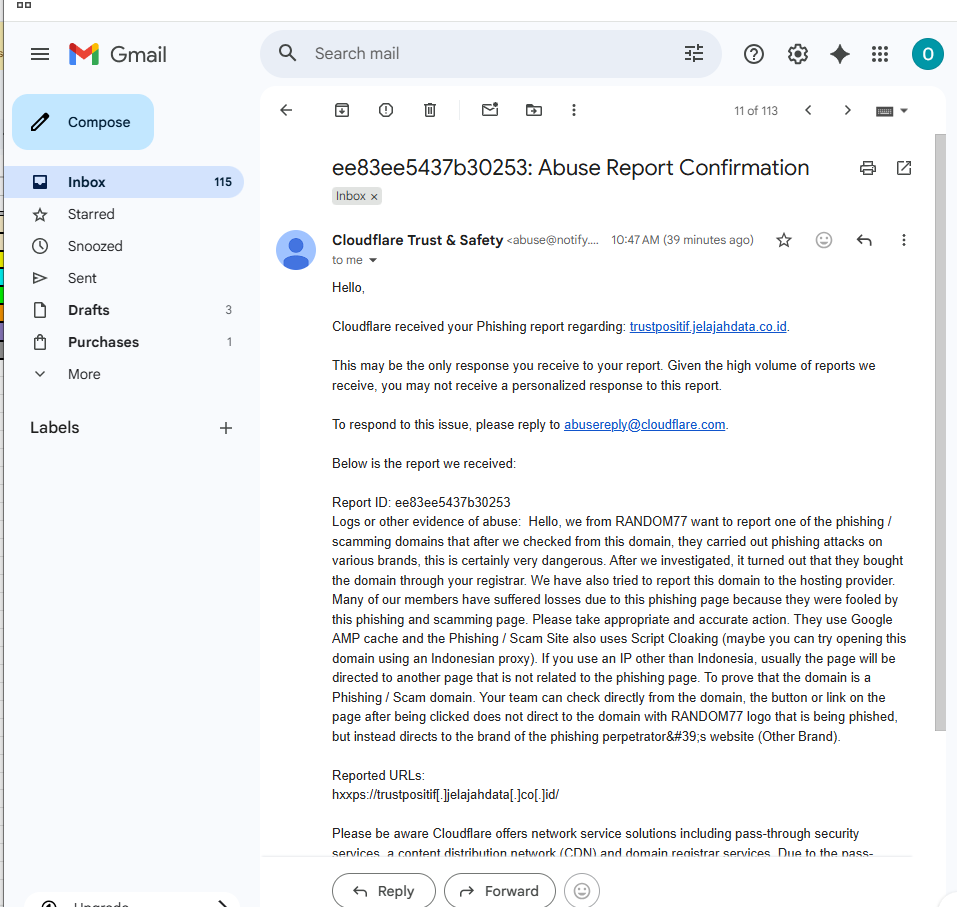Click the Move to folder icon

[x=534, y=110]
